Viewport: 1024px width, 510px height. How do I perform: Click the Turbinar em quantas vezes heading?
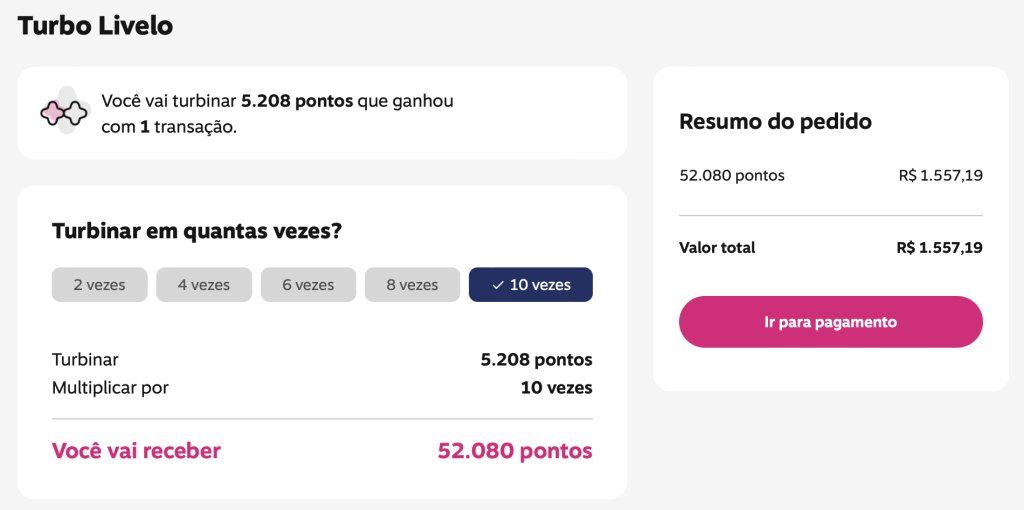click(x=197, y=232)
